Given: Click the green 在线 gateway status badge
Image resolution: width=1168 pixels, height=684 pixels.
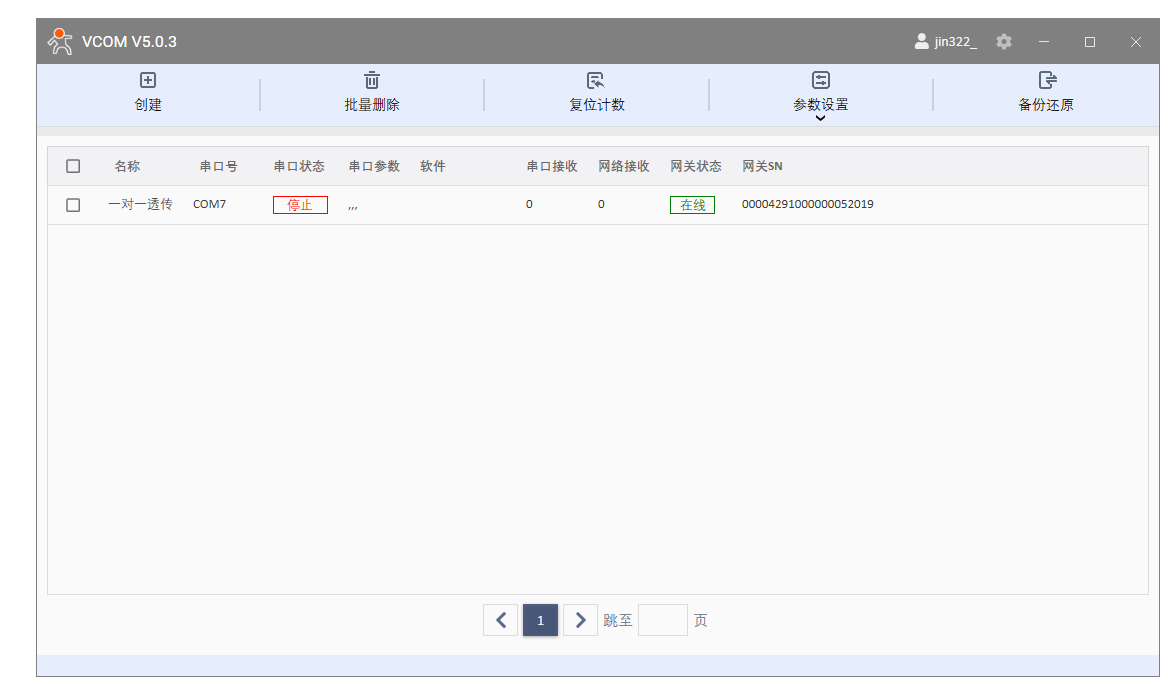Looking at the screenshot, I should click(692, 205).
